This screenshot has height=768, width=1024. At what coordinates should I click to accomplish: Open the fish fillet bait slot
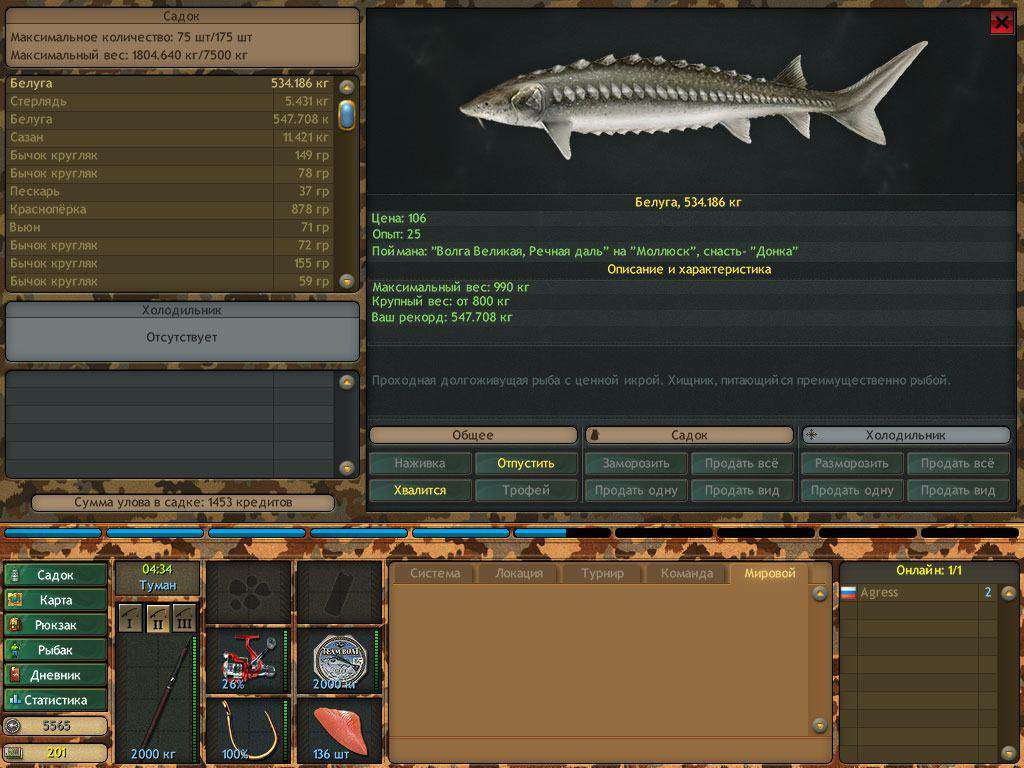339,729
